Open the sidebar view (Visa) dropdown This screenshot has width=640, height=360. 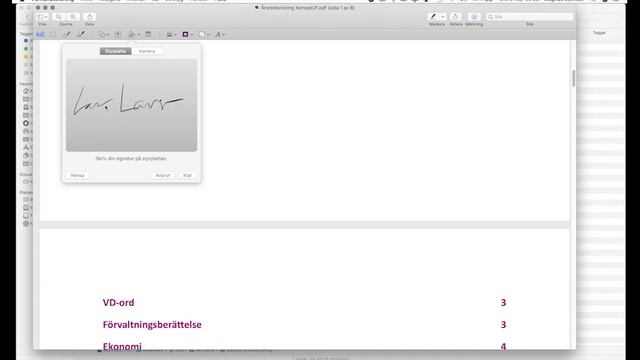pyautogui.click(x=42, y=17)
